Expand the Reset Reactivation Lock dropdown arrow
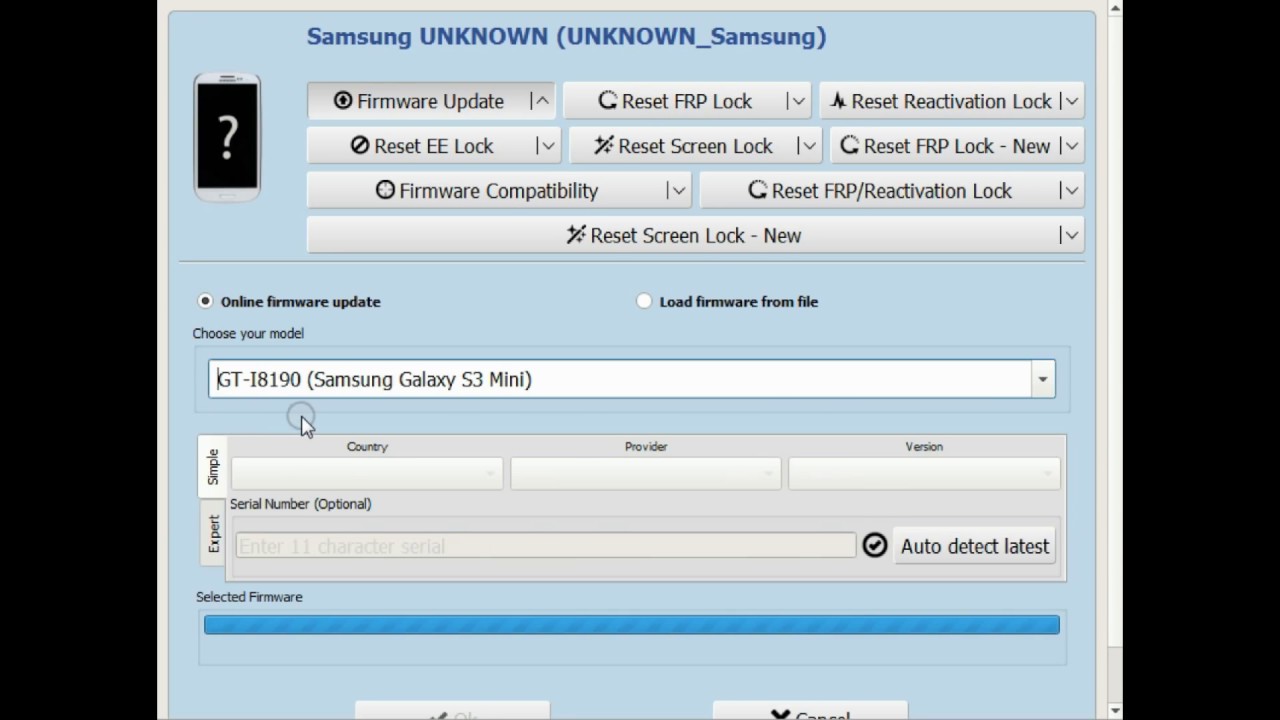The height and width of the screenshot is (720, 1280). pos(1071,101)
